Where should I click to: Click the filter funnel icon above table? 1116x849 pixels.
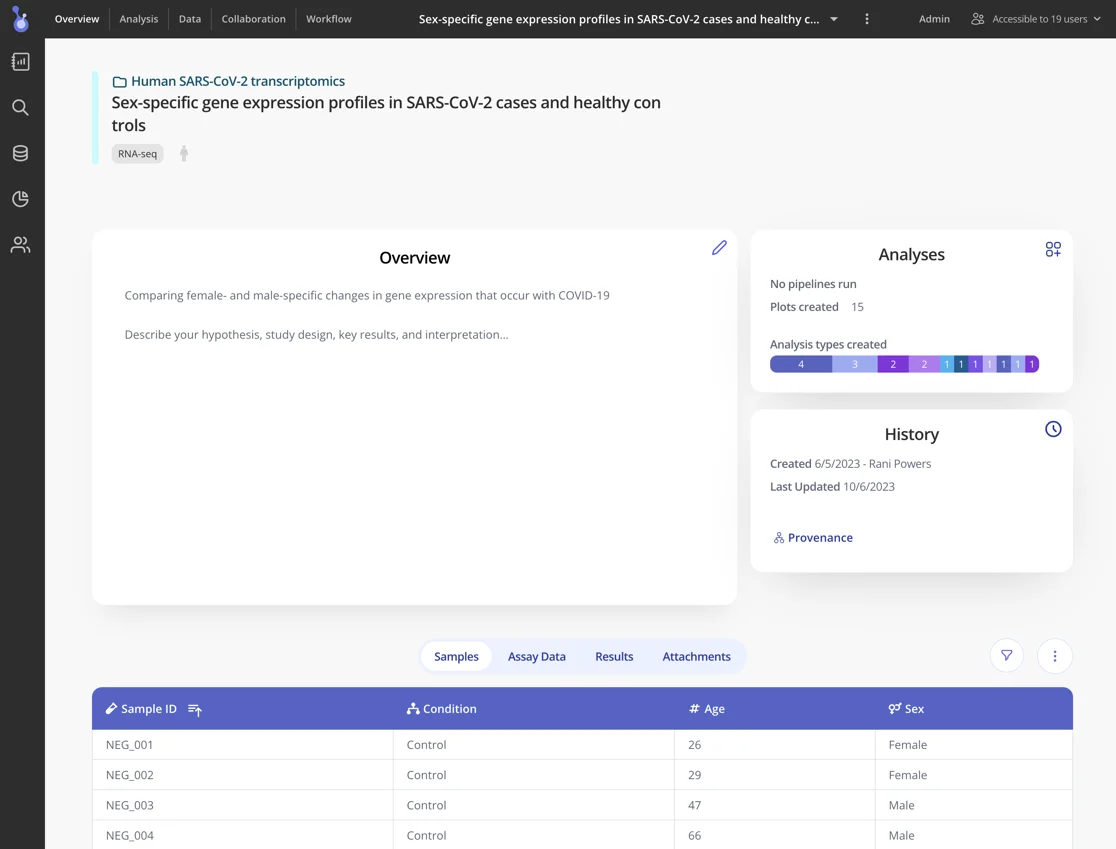click(1006, 656)
